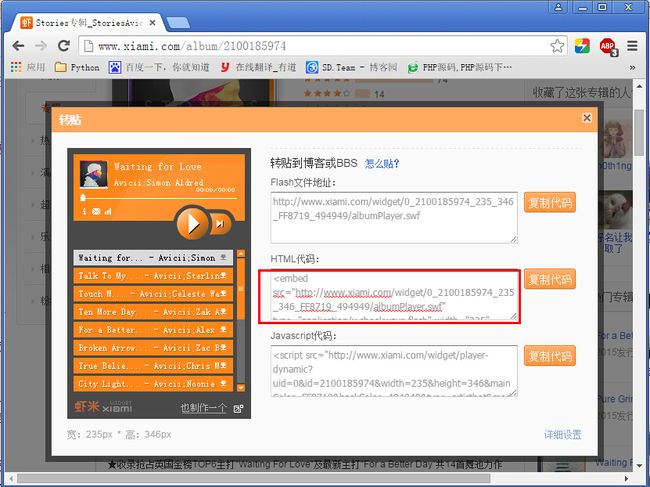Click the browser Back arrow

(x=18, y=46)
